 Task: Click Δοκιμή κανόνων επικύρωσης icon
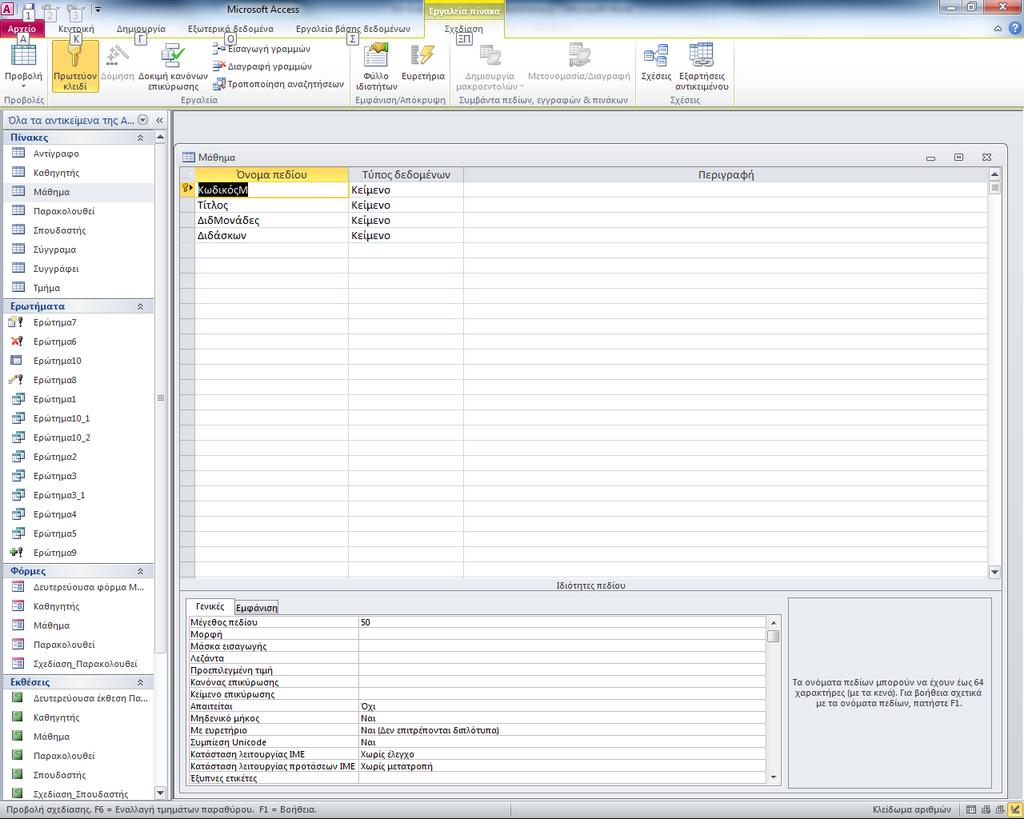click(x=173, y=66)
